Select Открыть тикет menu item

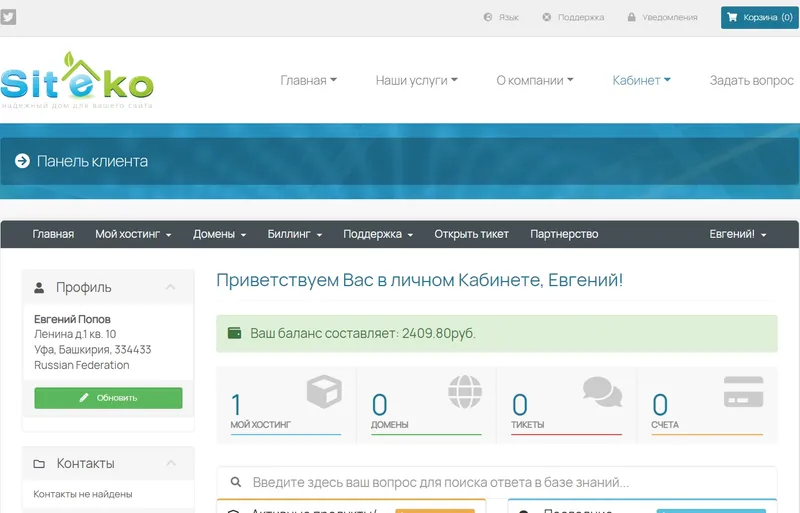point(471,234)
